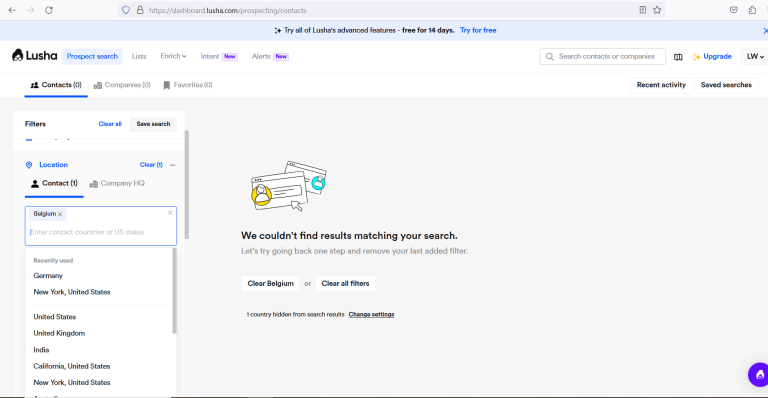Click the location dropdown list scrollbar
This screenshot has width=768, height=398.
(174, 291)
